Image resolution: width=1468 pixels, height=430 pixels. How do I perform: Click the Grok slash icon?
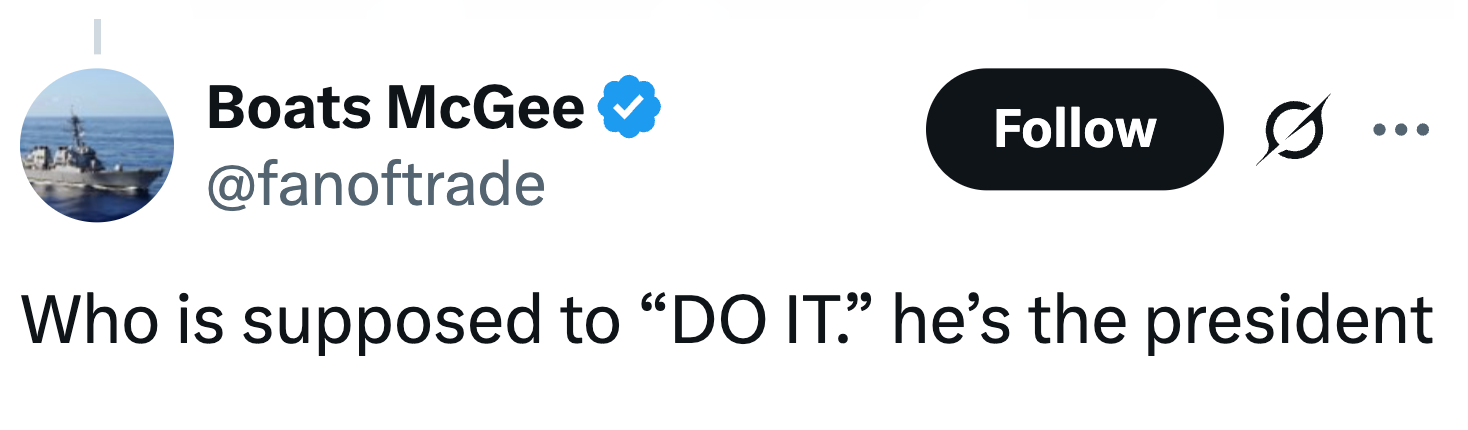[x=1293, y=129]
